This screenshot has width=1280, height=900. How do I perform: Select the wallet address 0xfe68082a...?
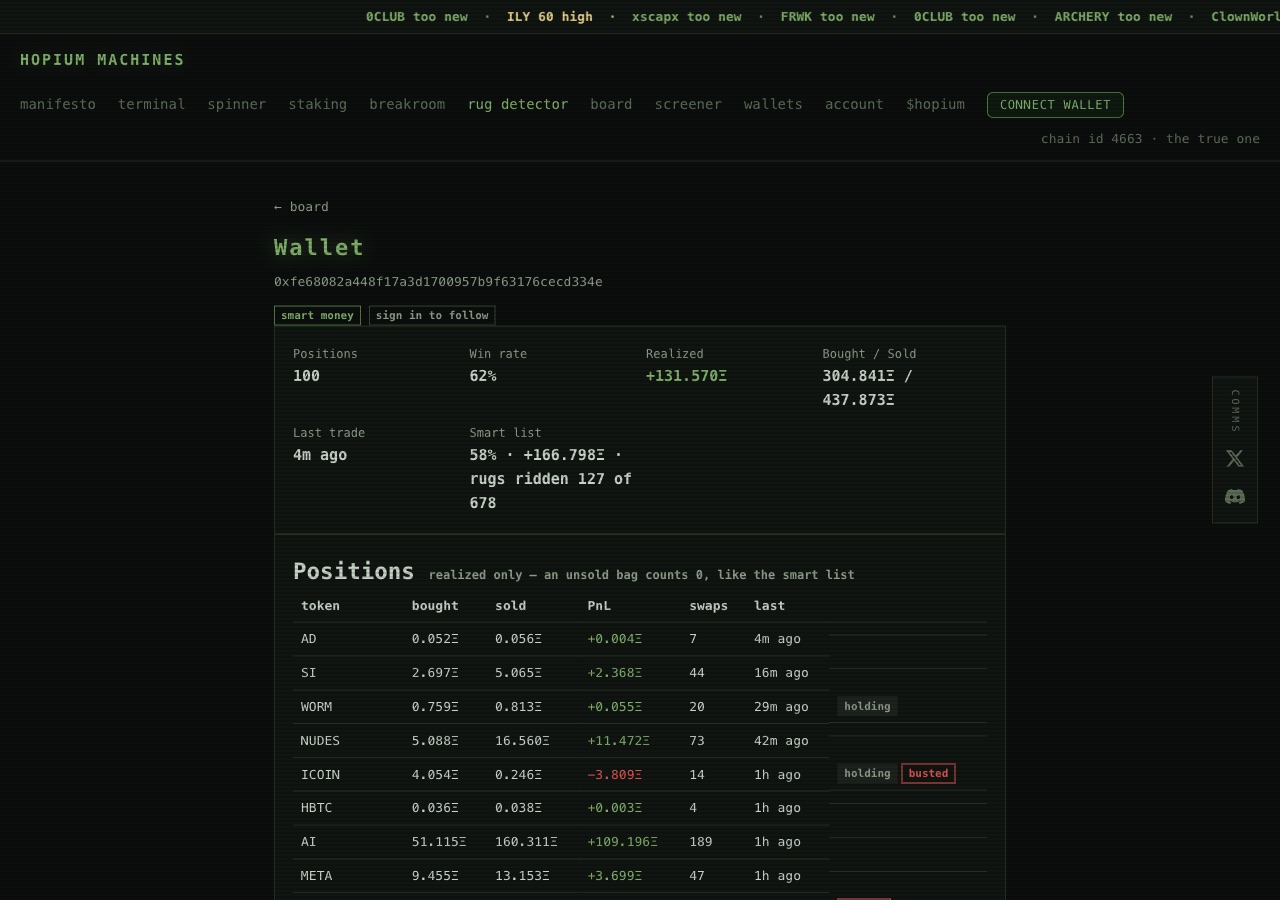(x=438, y=282)
